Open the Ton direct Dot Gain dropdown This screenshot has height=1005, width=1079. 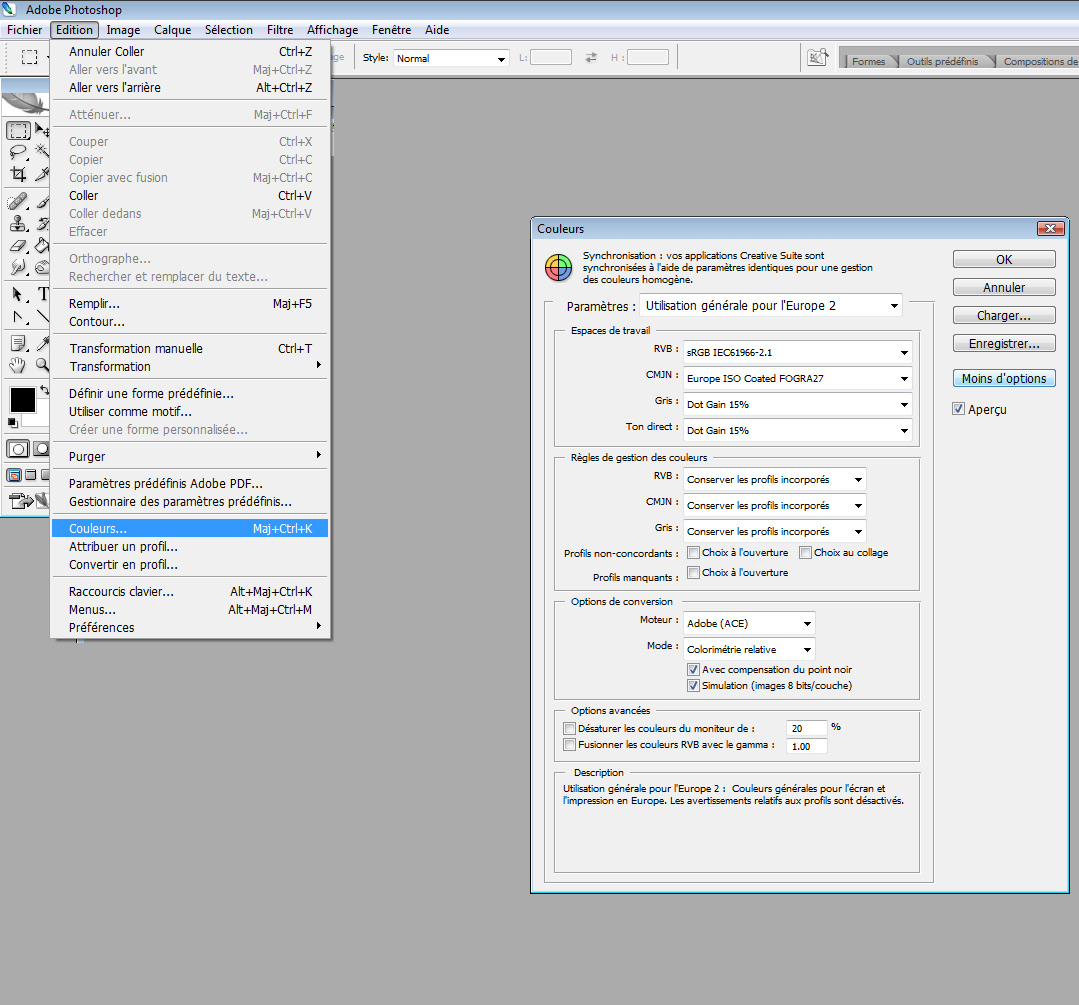[798, 431]
